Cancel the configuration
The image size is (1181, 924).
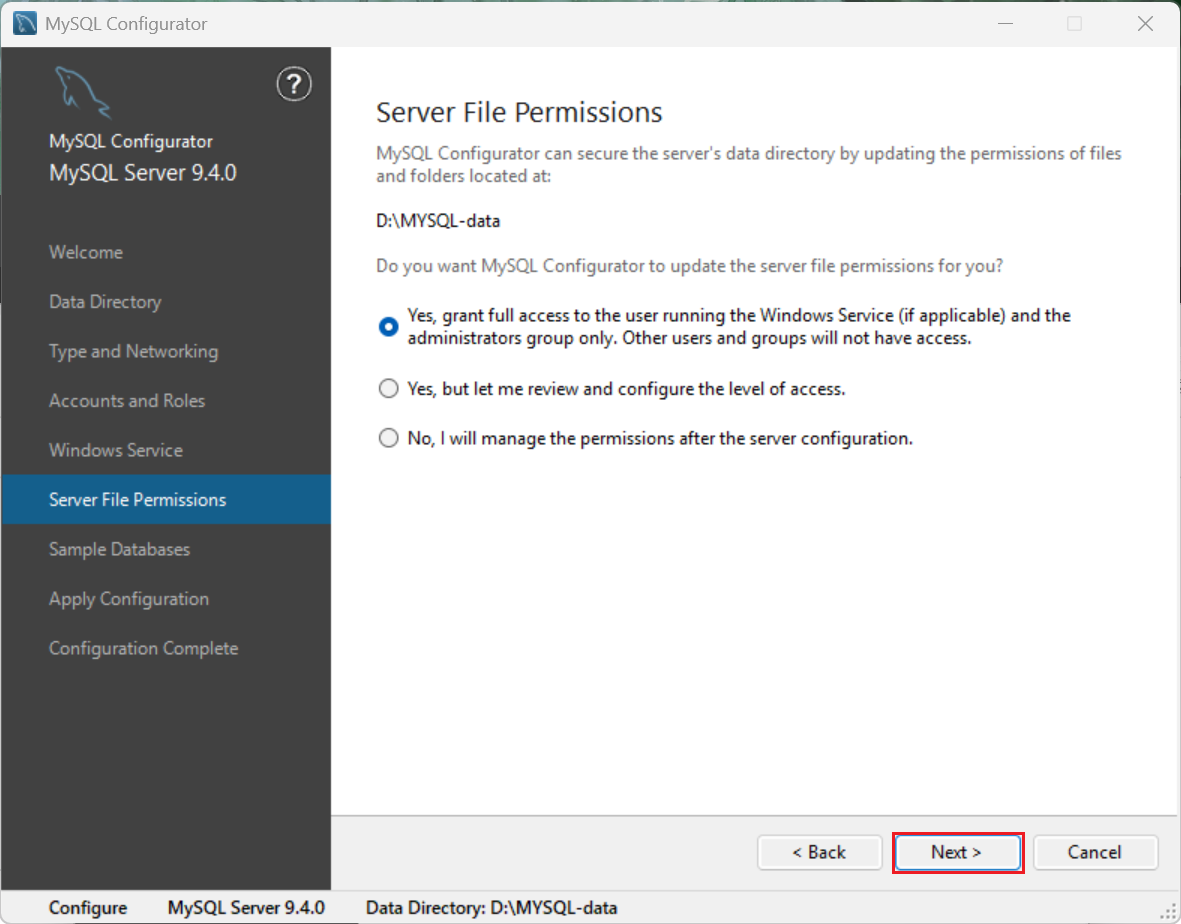(1095, 852)
